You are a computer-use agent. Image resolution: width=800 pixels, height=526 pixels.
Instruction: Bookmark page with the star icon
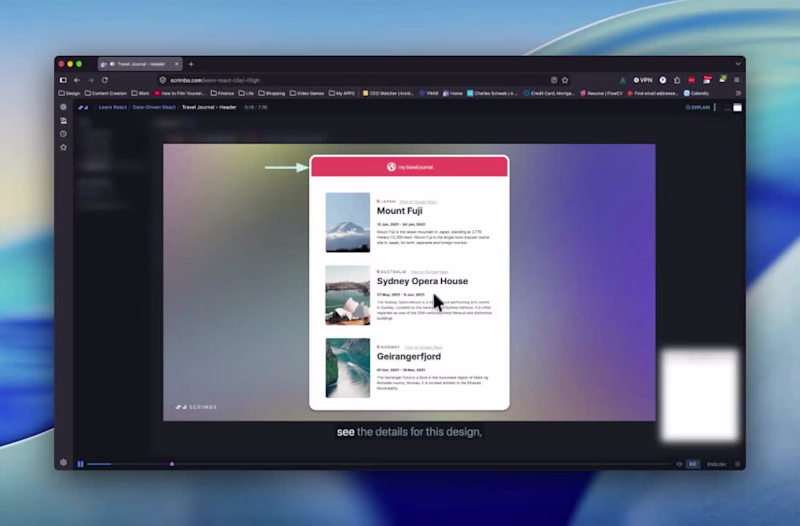tap(565, 80)
